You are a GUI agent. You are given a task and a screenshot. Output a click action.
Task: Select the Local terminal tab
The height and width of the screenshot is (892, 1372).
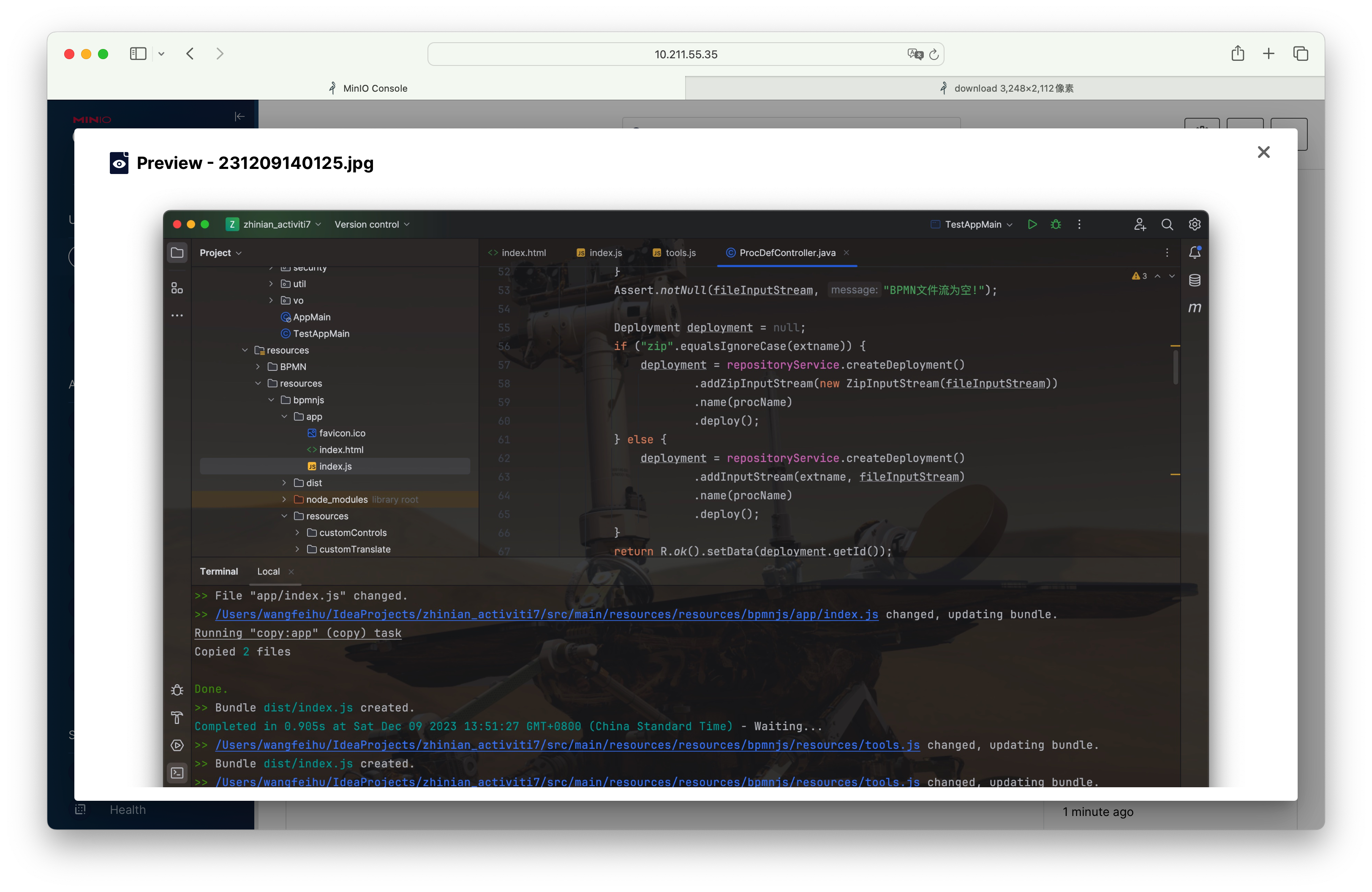point(268,571)
